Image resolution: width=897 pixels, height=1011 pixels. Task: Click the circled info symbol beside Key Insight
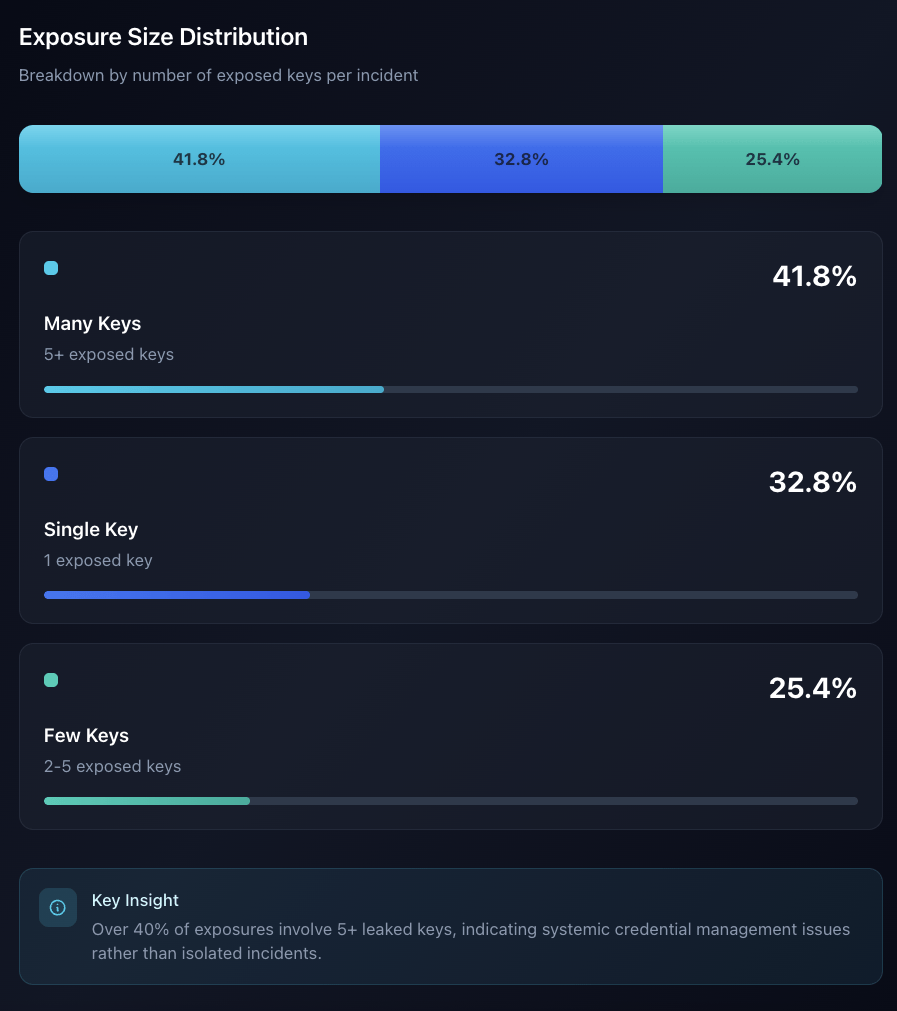click(x=57, y=907)
